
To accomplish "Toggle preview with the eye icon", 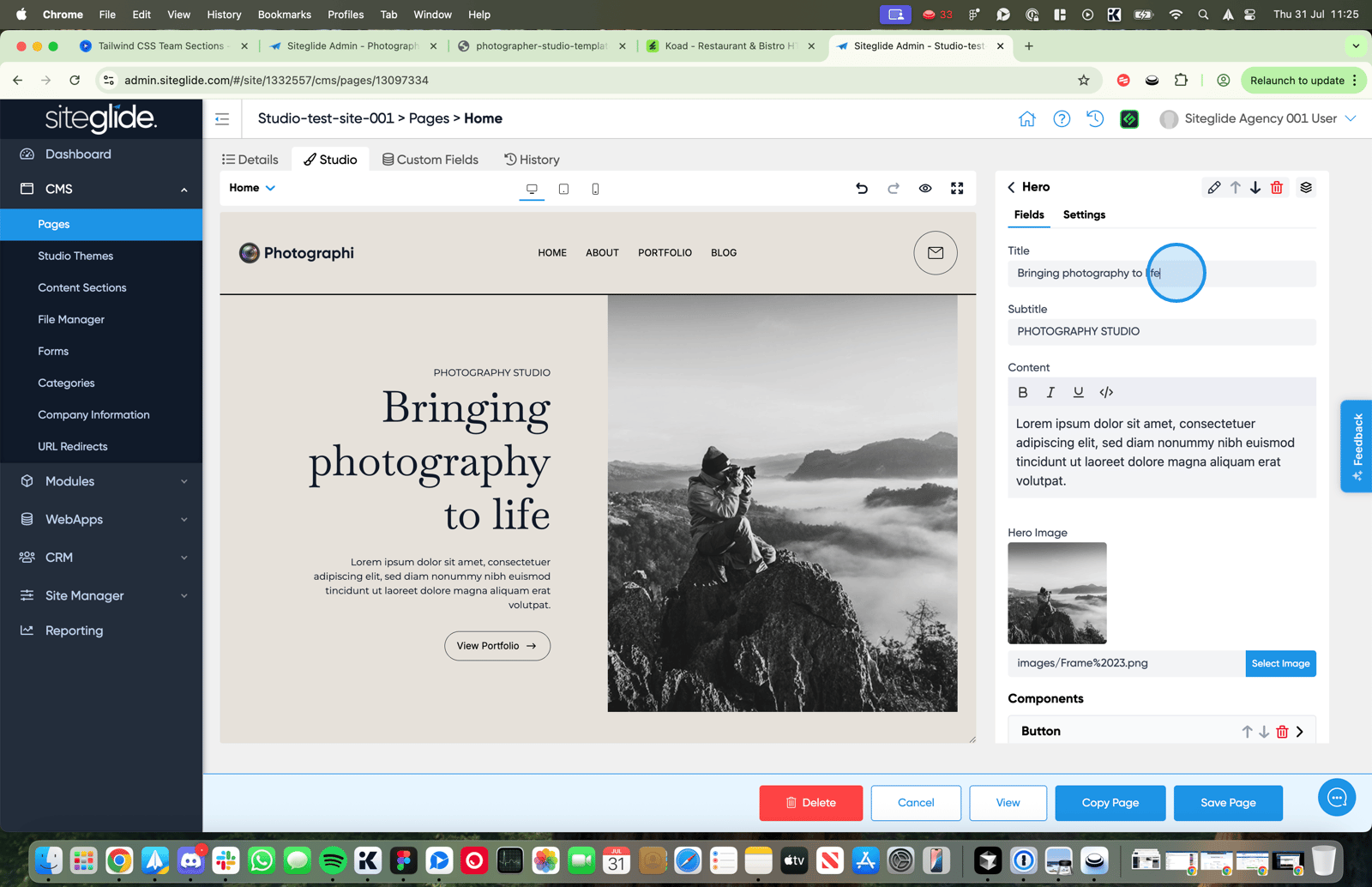I will click(x=925, y=189).
